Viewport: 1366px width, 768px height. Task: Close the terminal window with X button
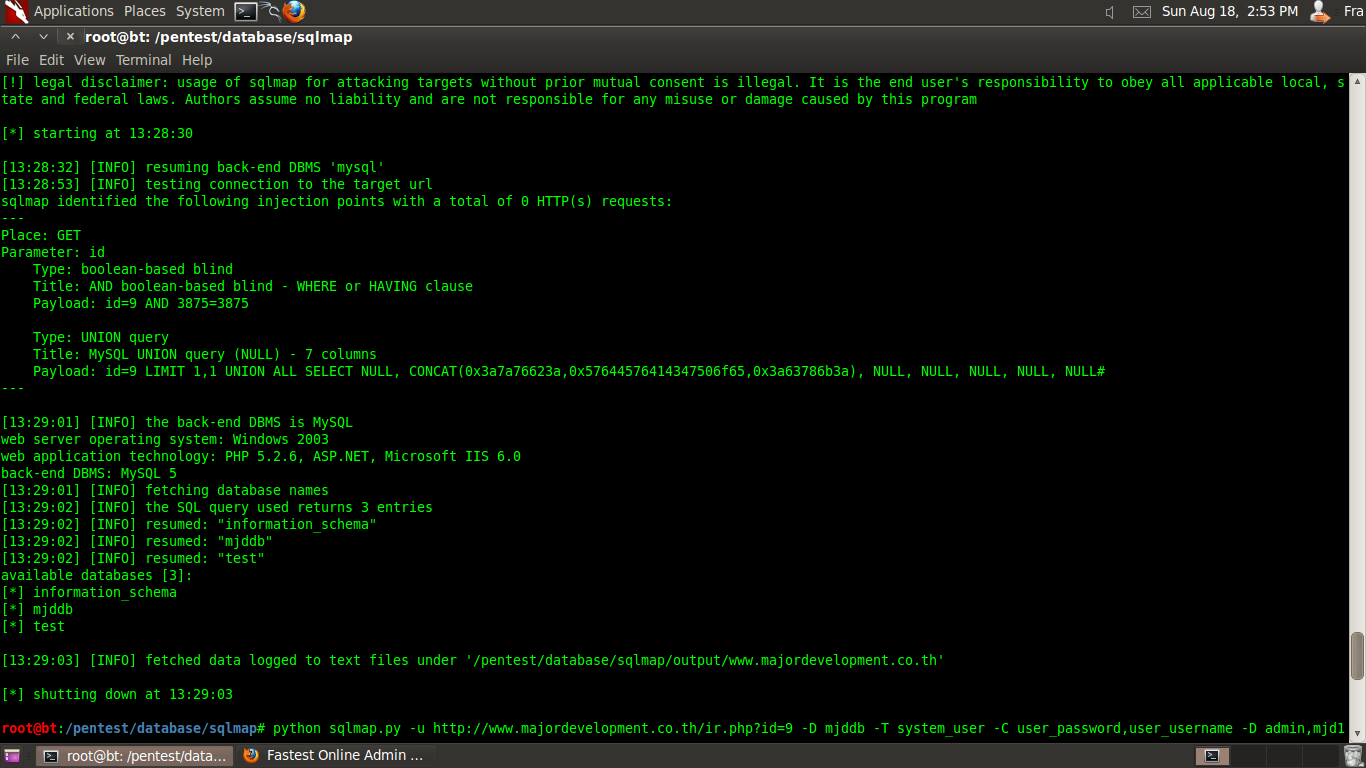[70, 37]
